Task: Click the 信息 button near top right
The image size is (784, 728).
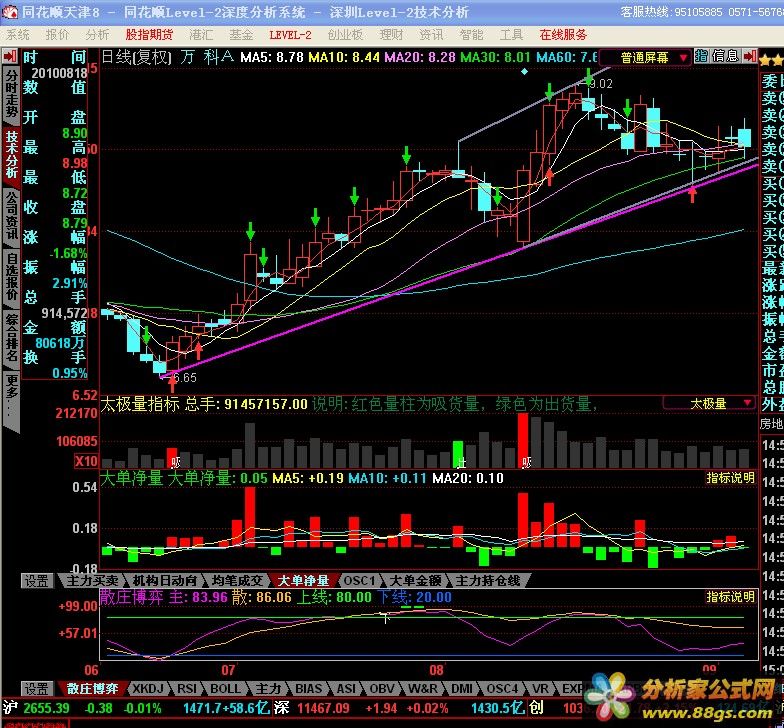Action: pos(725,56)
